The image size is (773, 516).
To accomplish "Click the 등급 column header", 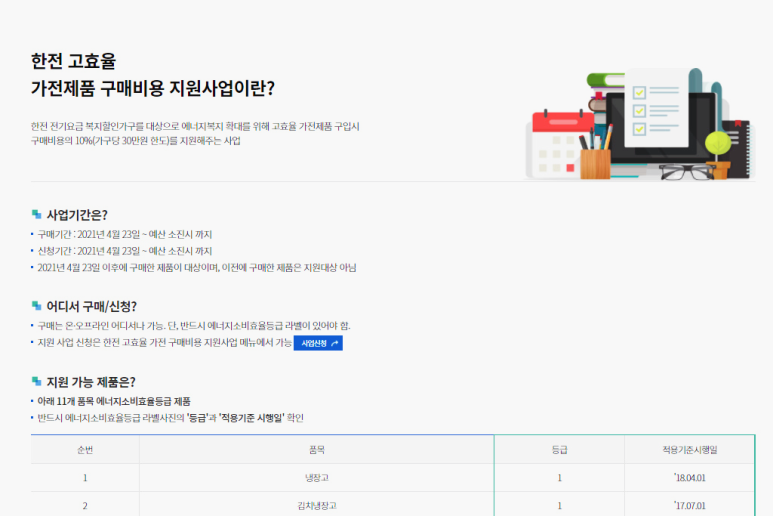I will point(560,450).
